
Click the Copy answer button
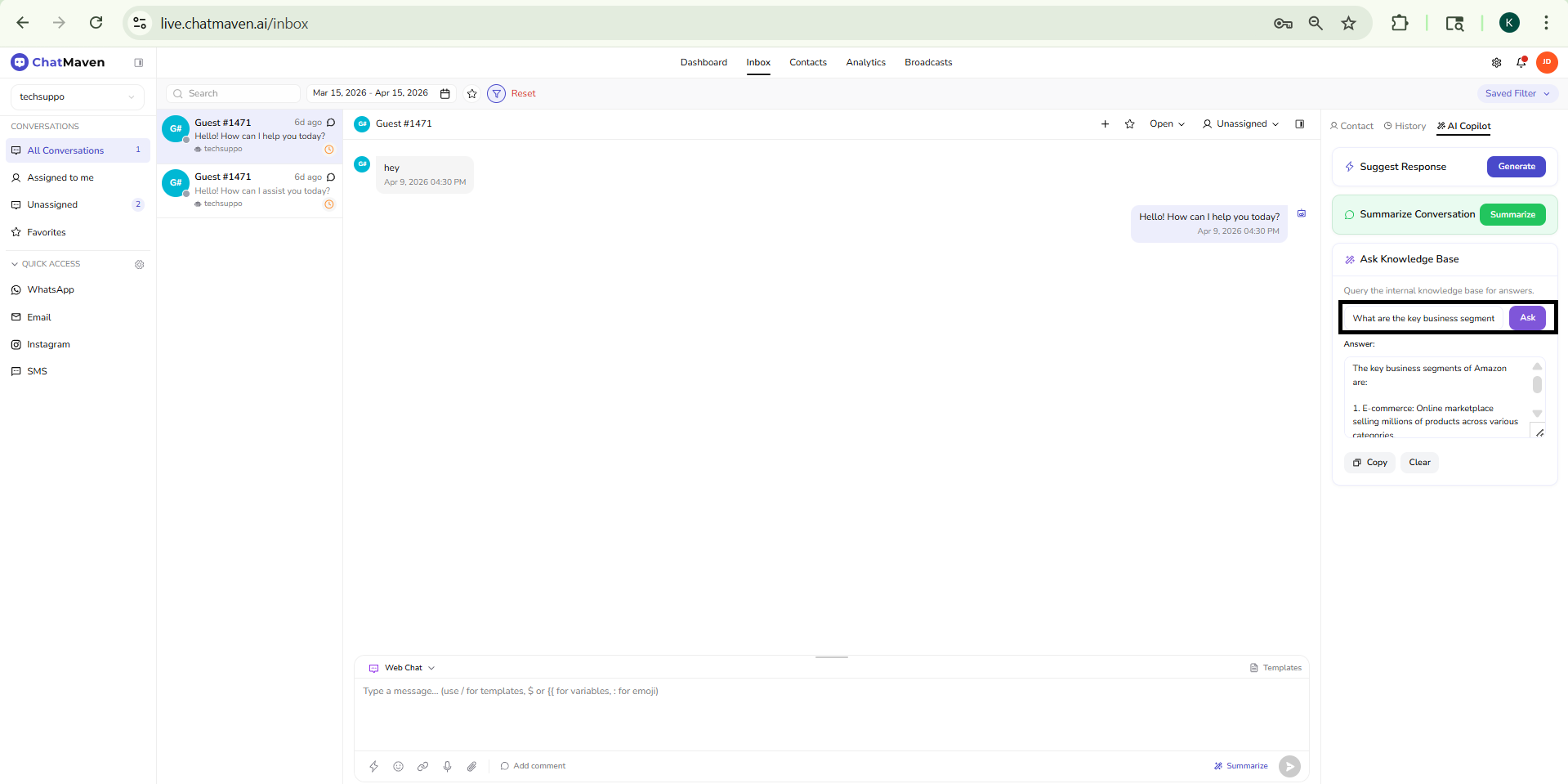coord(1369,463)
